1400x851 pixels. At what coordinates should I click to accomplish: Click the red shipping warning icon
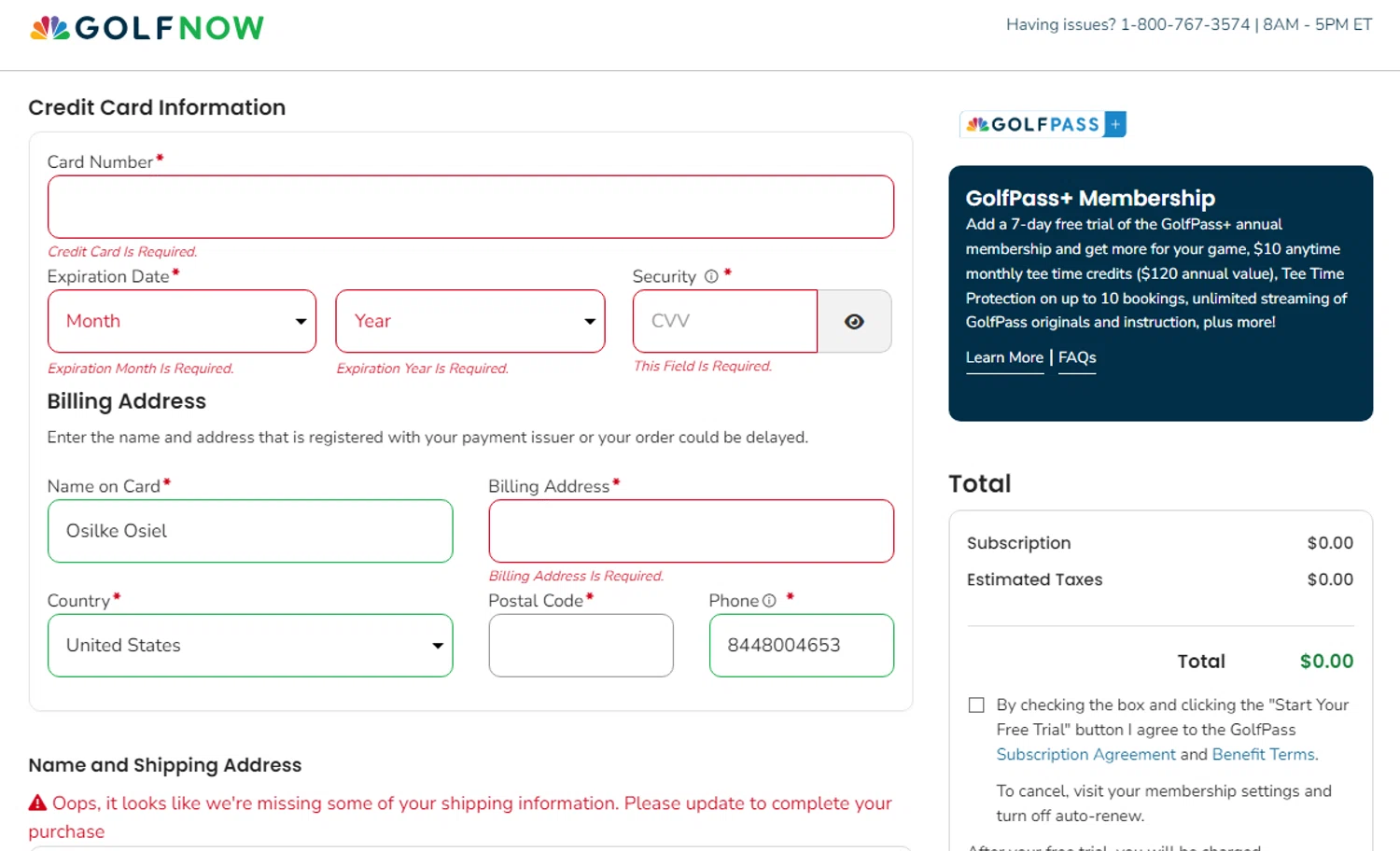37,802
